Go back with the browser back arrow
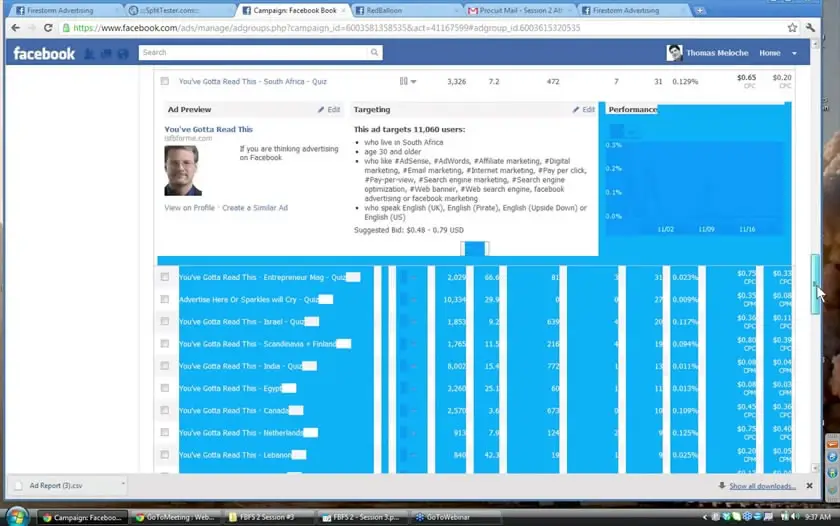 point(16,28)
